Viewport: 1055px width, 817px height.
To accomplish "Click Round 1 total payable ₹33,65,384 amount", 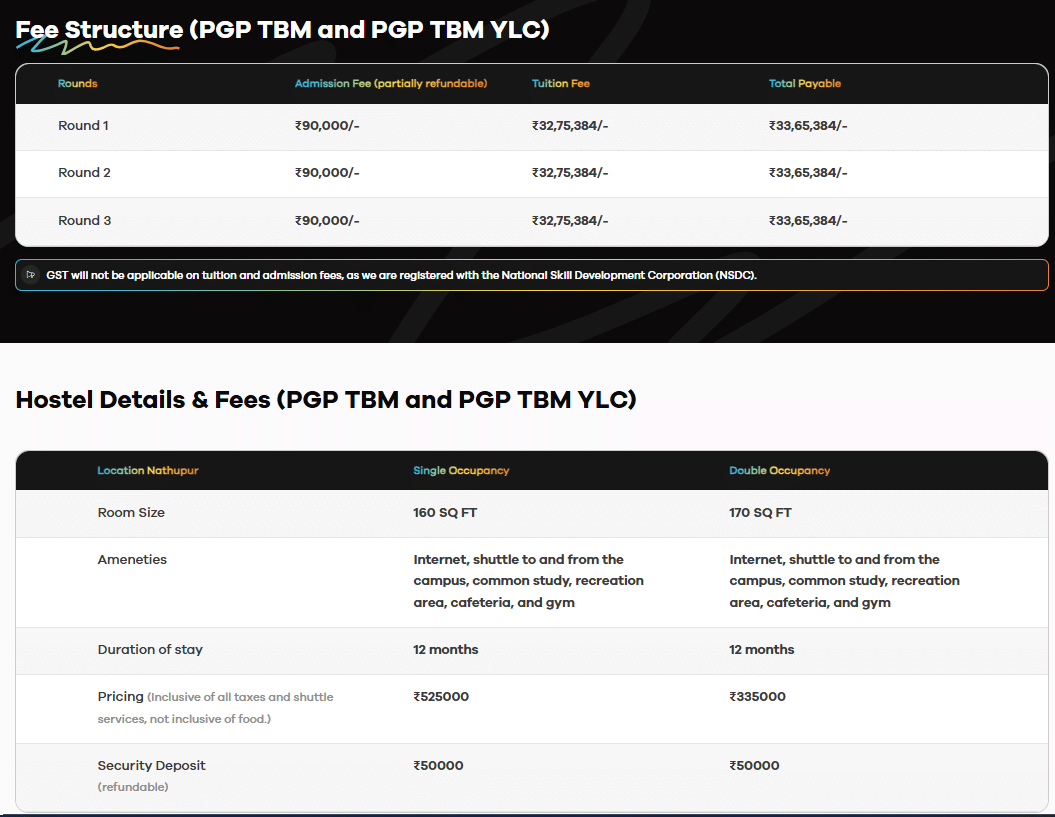I will point(807,126).
